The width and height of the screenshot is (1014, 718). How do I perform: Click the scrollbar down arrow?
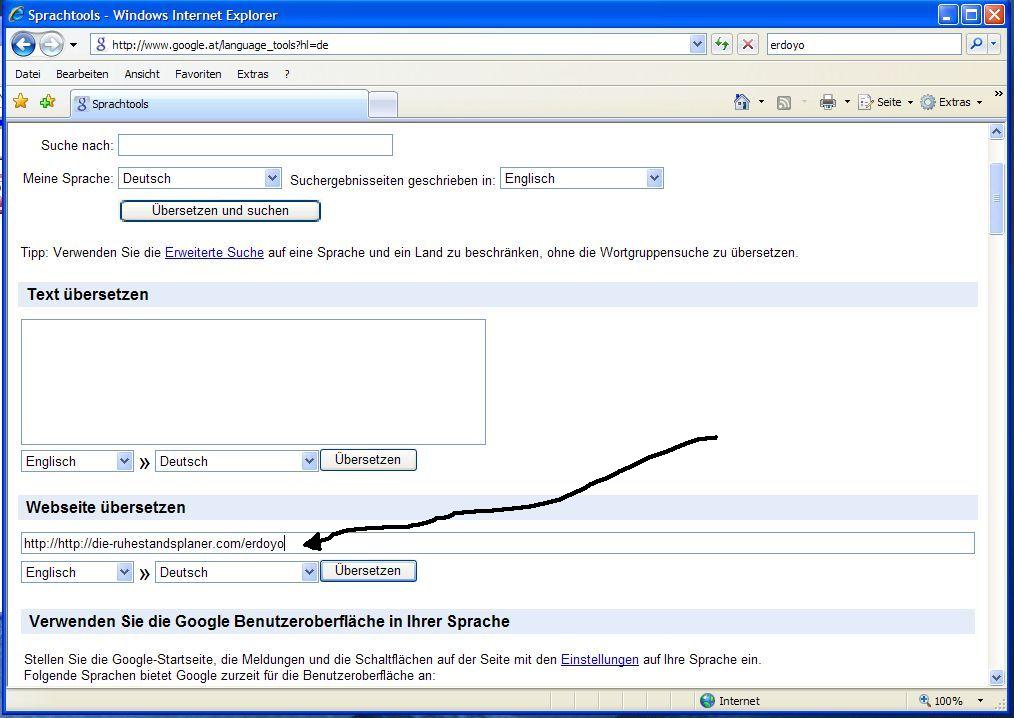point(997,677)
